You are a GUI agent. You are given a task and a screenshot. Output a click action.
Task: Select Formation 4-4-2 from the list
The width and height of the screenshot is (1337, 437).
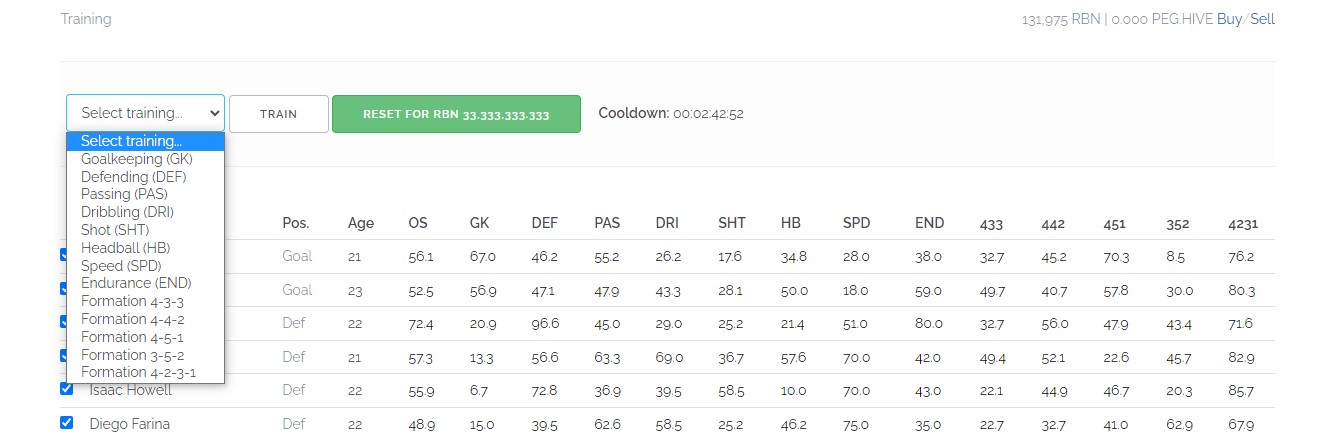(146, 319)
